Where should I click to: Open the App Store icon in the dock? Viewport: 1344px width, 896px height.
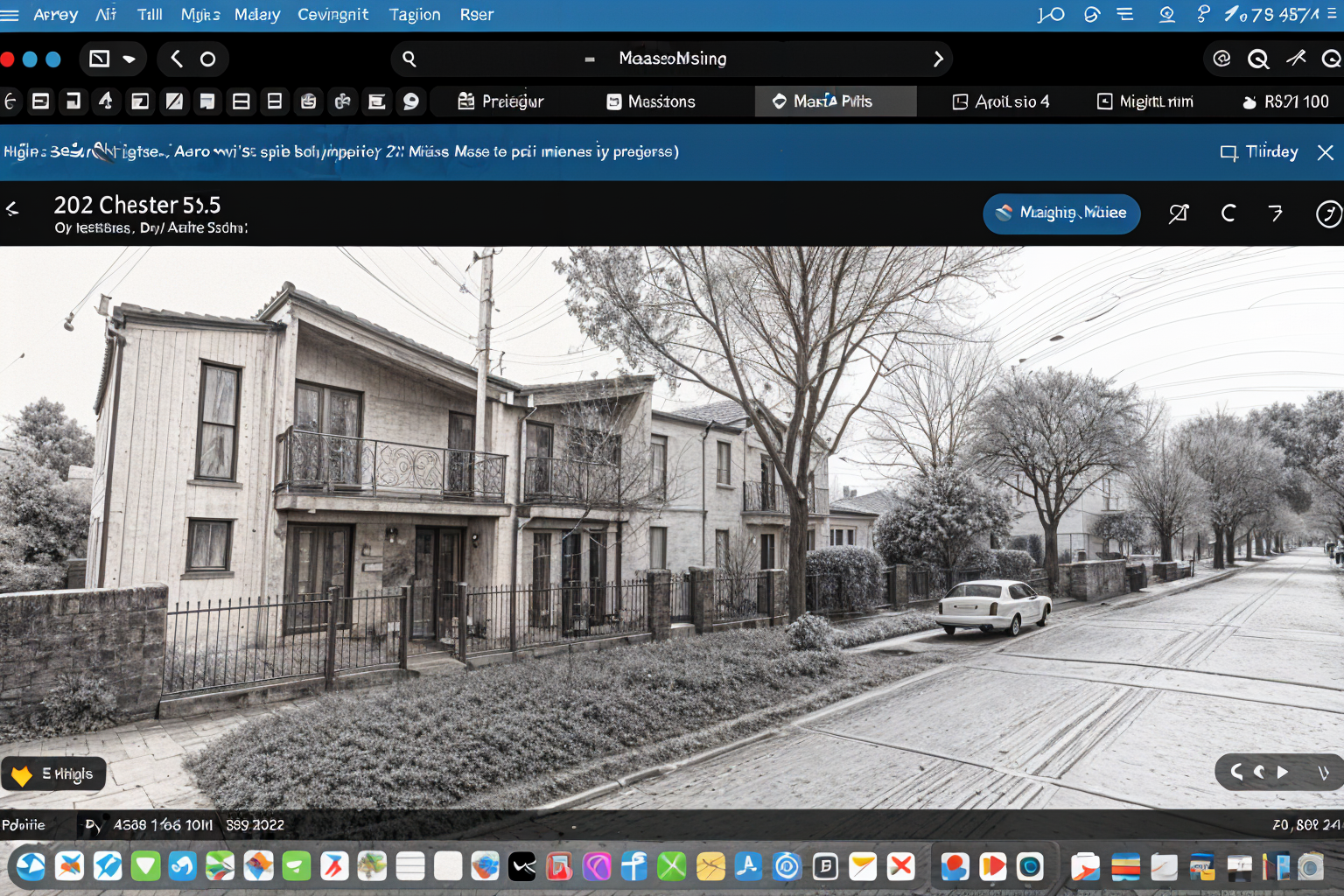click(748, 866)
